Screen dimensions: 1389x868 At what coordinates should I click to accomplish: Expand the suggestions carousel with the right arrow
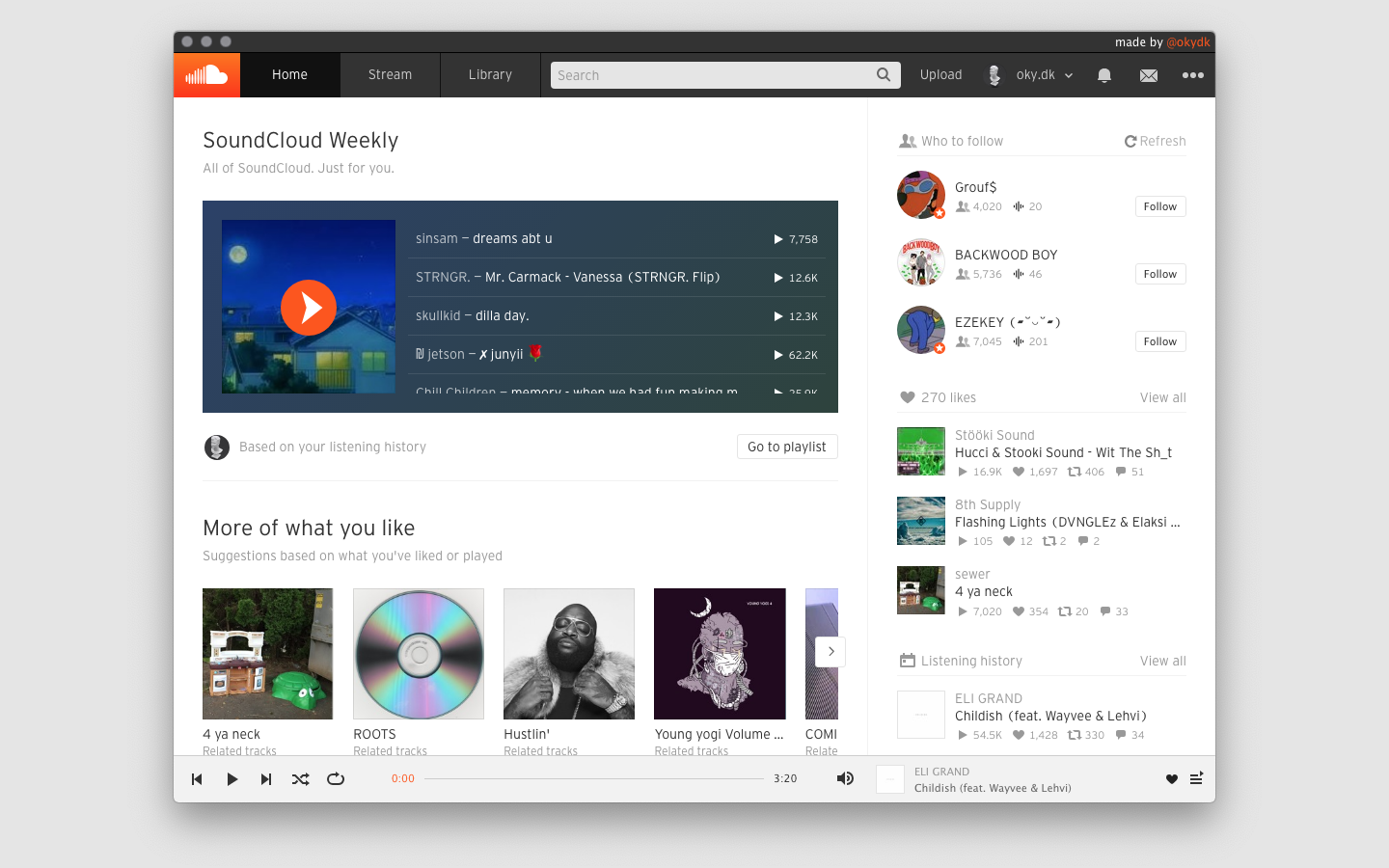[830, 652]
